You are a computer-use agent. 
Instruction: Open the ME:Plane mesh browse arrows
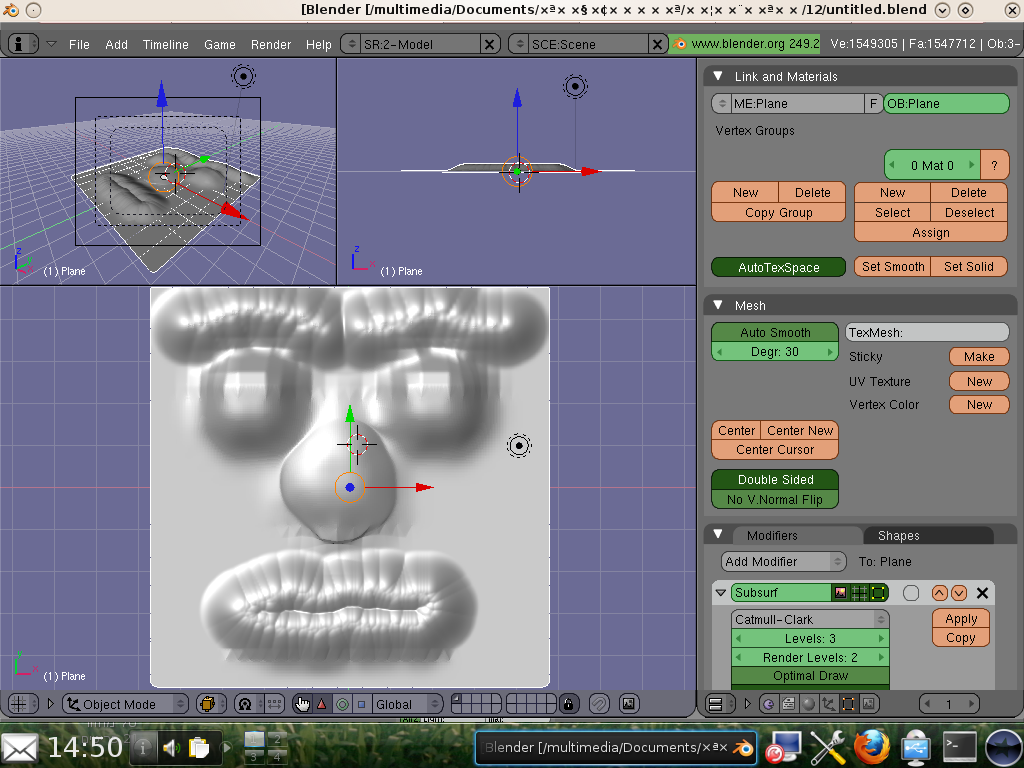click(x=722, y=104)
